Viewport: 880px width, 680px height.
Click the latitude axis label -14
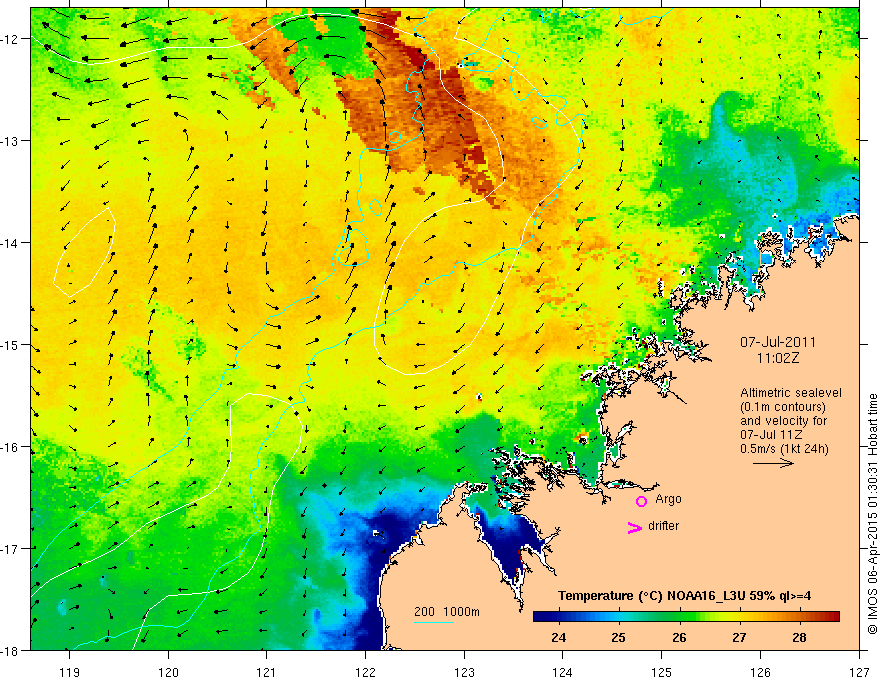click(x=11, y=242)
